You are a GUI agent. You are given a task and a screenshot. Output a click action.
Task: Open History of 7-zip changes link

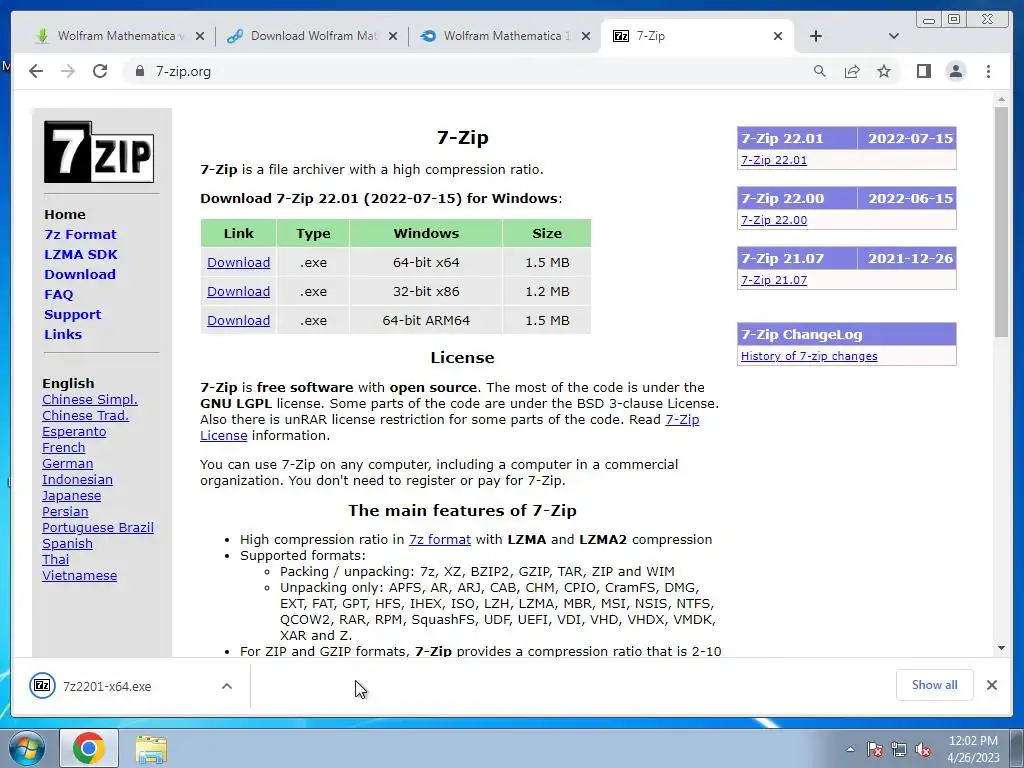pyautogui.click(x=809, y=356)
